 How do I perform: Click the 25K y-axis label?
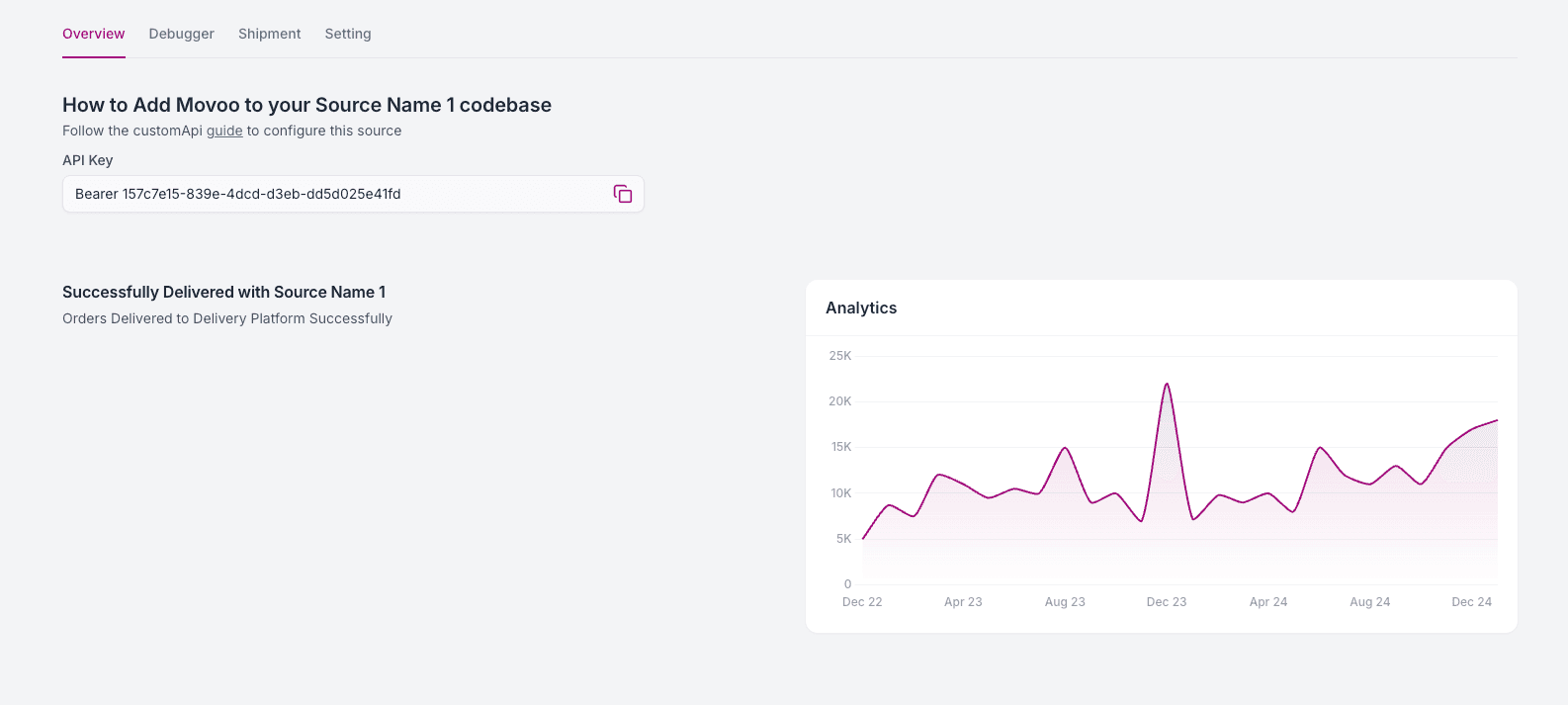(840, 356)
